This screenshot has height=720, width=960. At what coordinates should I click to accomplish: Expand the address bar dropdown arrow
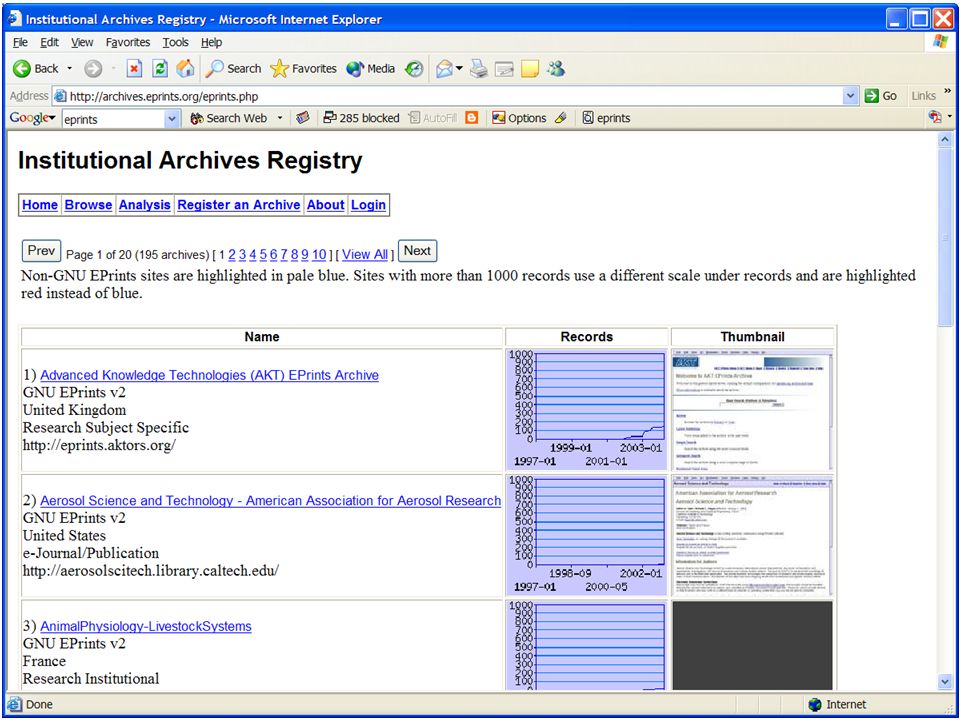850,96
